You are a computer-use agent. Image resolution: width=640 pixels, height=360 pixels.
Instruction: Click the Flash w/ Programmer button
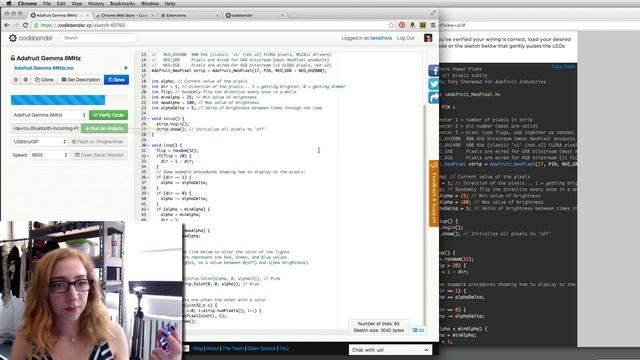(x=98, y=142)
